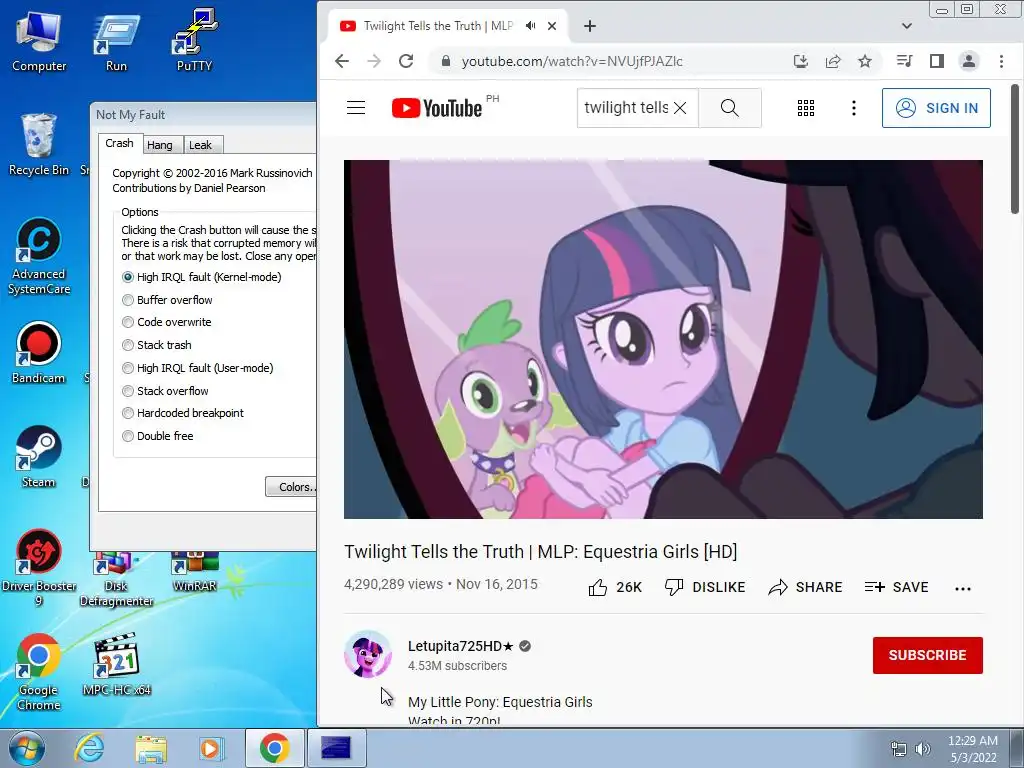Like the video with 26K button
The height and width of the screenshot is (768, 1024).
click(615, 587)
